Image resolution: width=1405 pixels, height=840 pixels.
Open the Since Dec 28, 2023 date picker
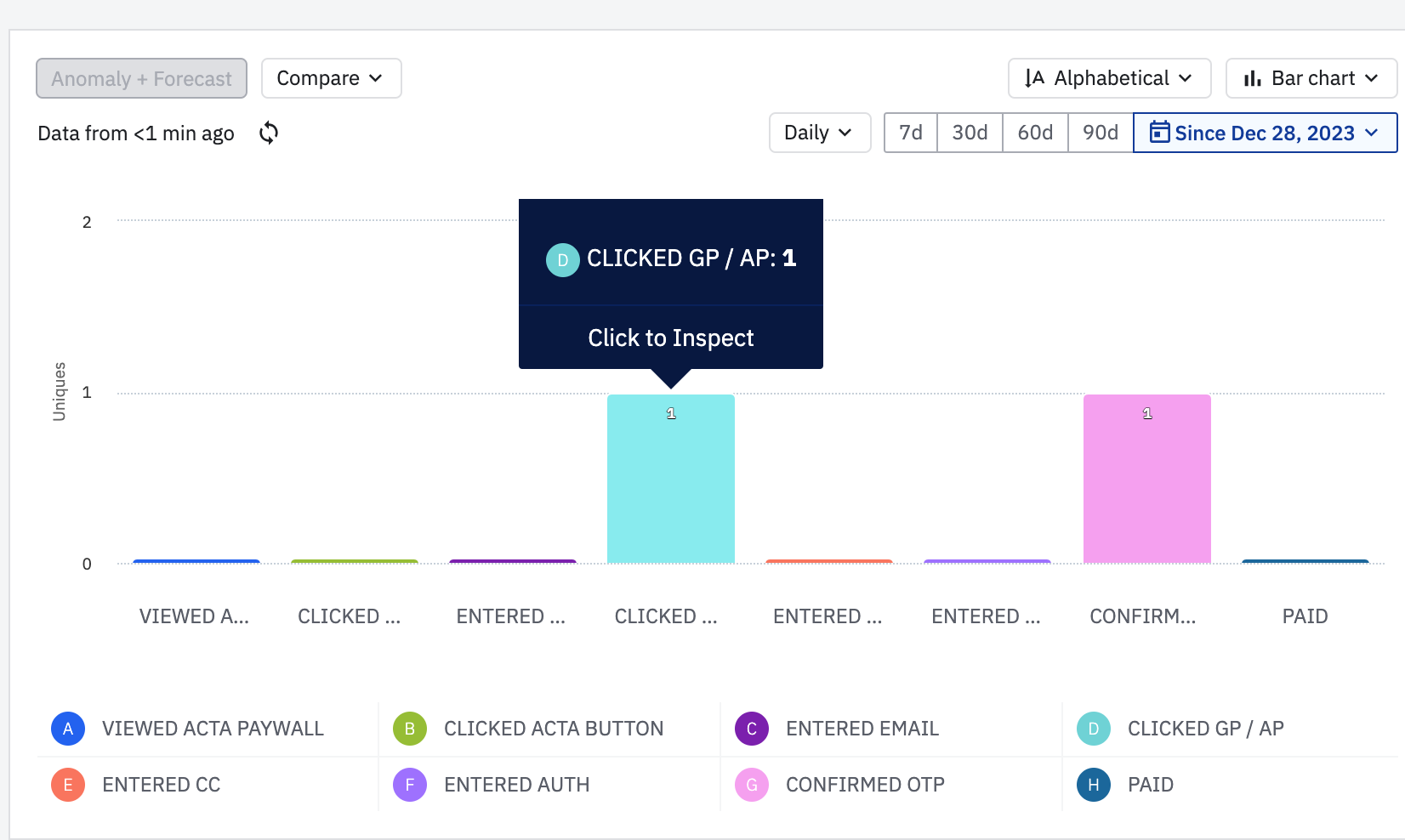coord(1265,133)
